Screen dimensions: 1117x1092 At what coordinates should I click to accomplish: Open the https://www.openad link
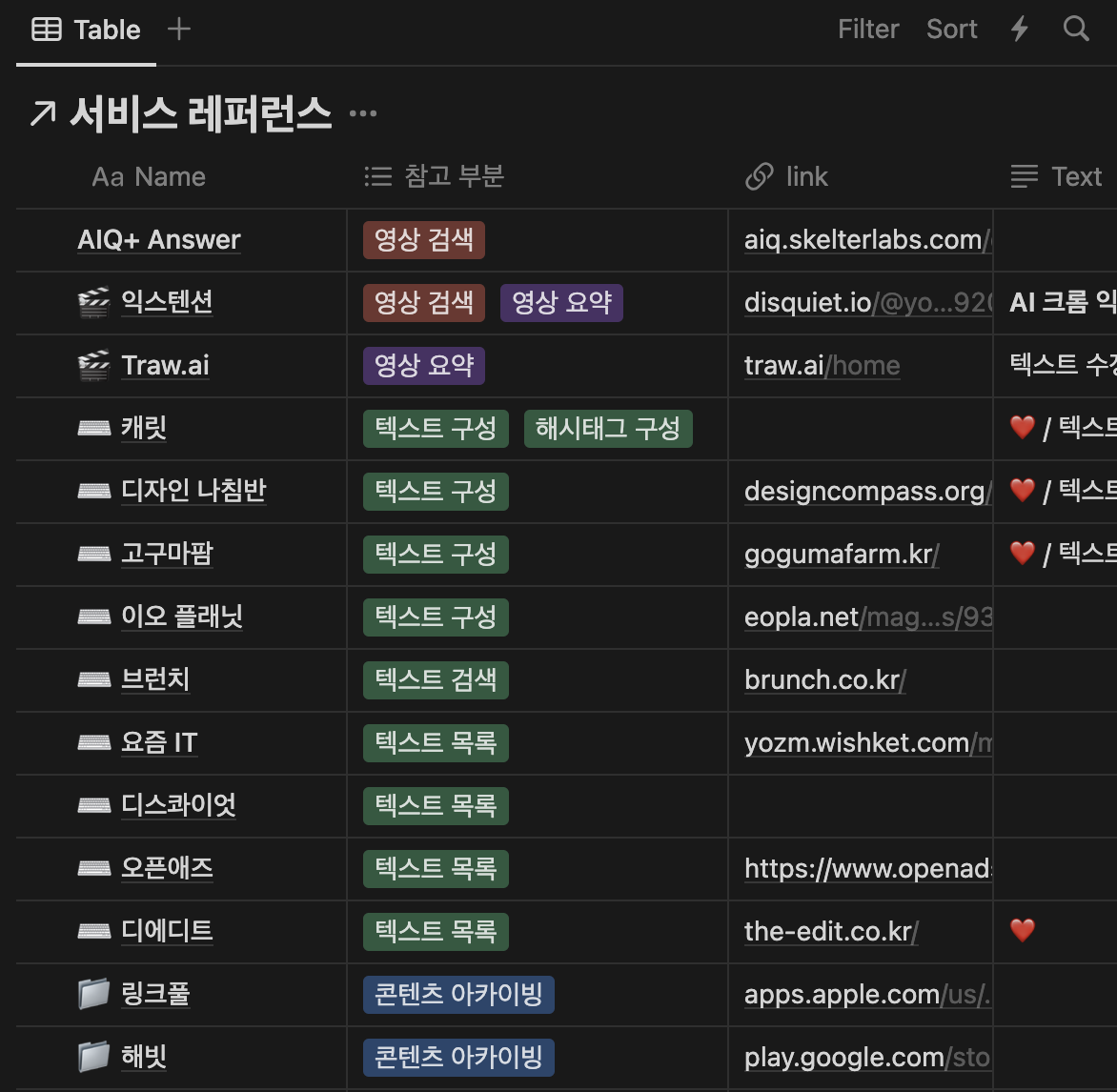point(867,868)
